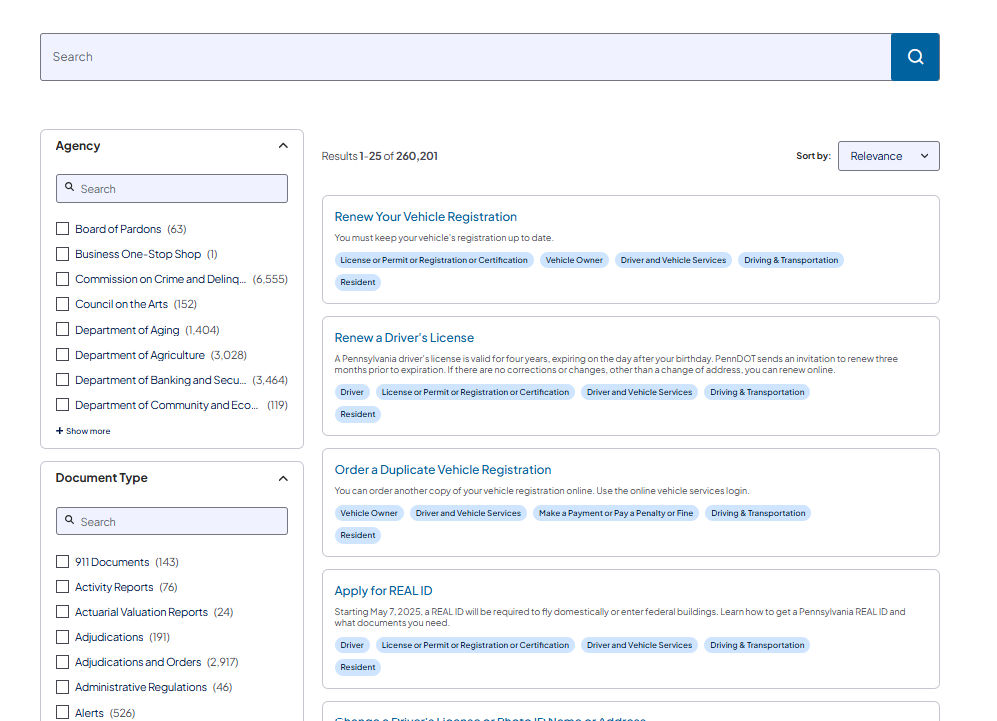Viewport: 997px width, 721px height.
Task: Open the Sort by Relevance dropdown
Action: pos(888,156)
